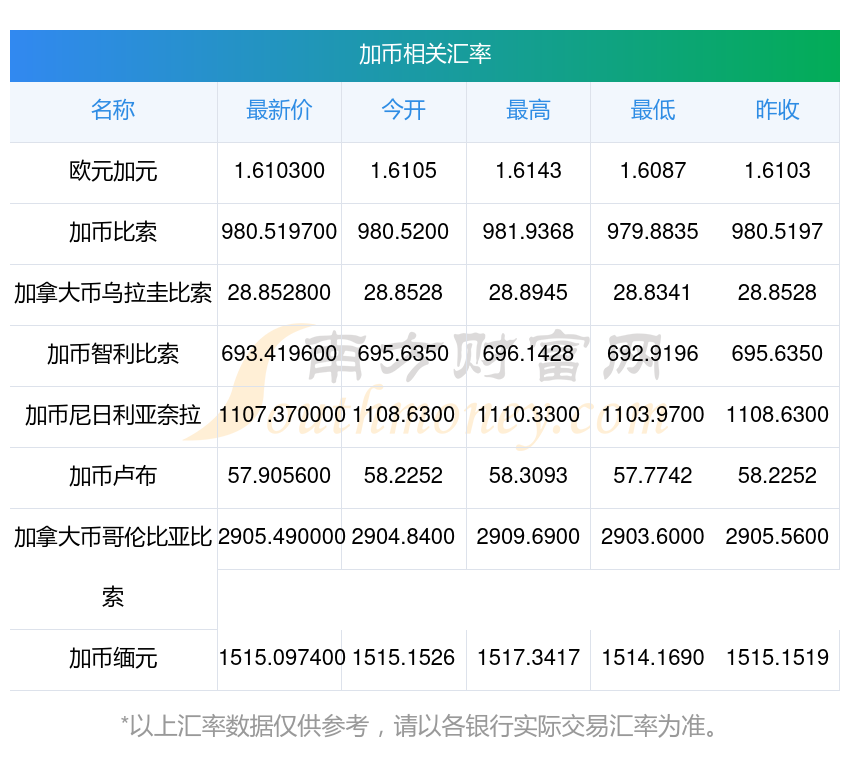Select previous close 2905.5600

(777, 537)
